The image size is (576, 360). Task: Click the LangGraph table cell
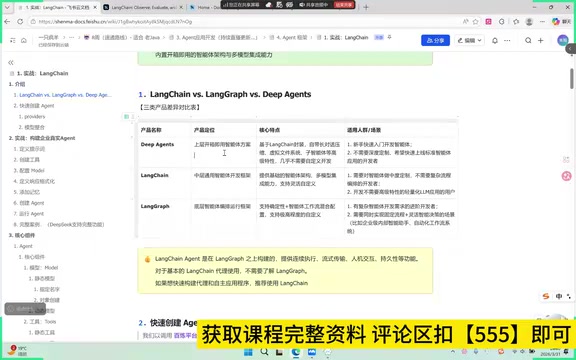coord(164,219)
